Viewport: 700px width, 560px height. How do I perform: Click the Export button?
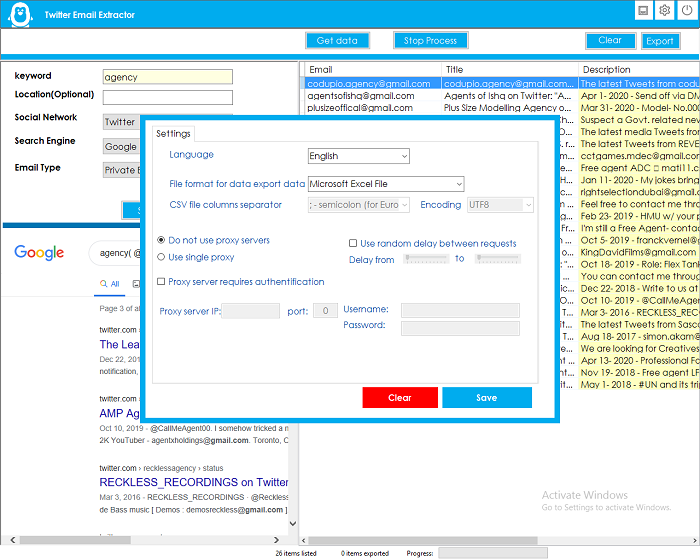pyautogui.click(x=660, y=41)
